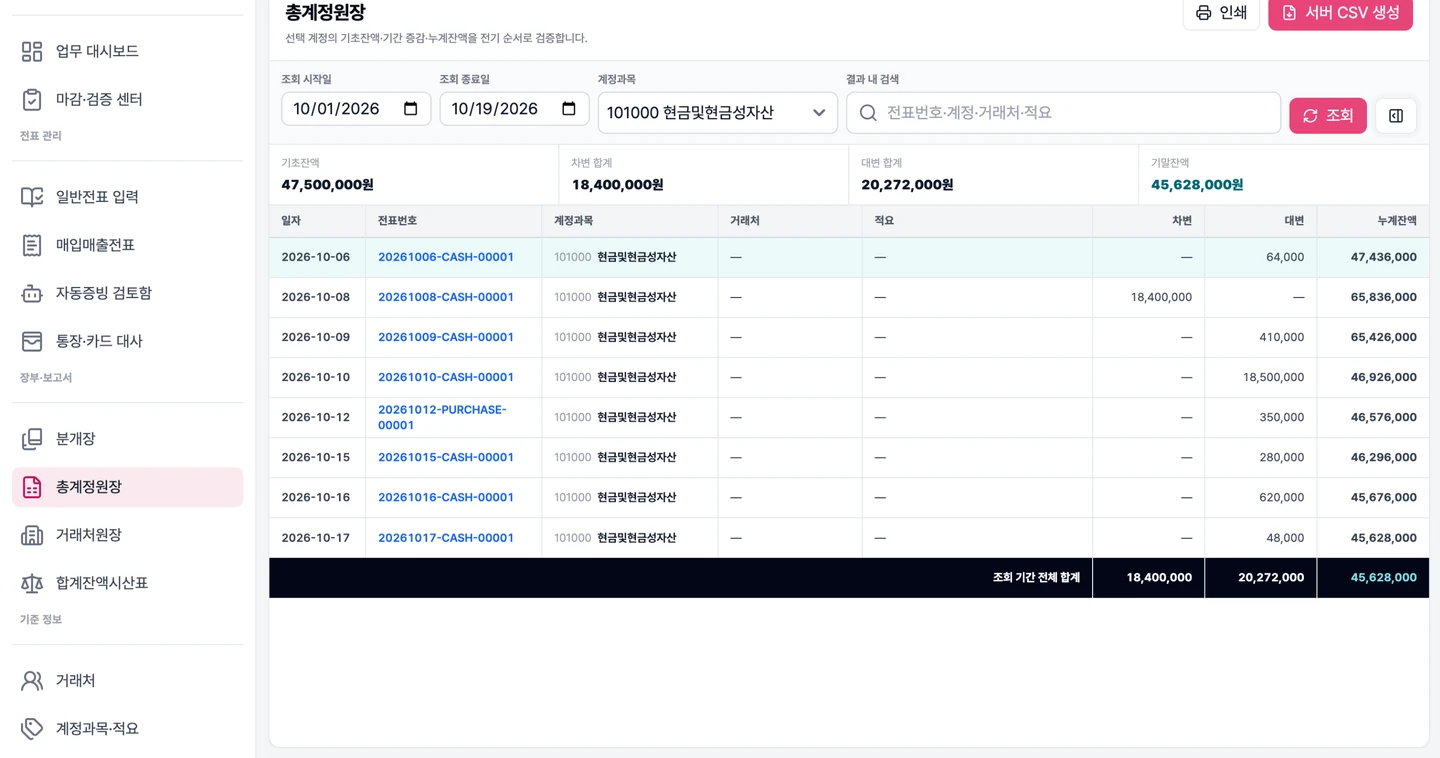Open voucher 20261008-CASH-00001

pos(446,297)
